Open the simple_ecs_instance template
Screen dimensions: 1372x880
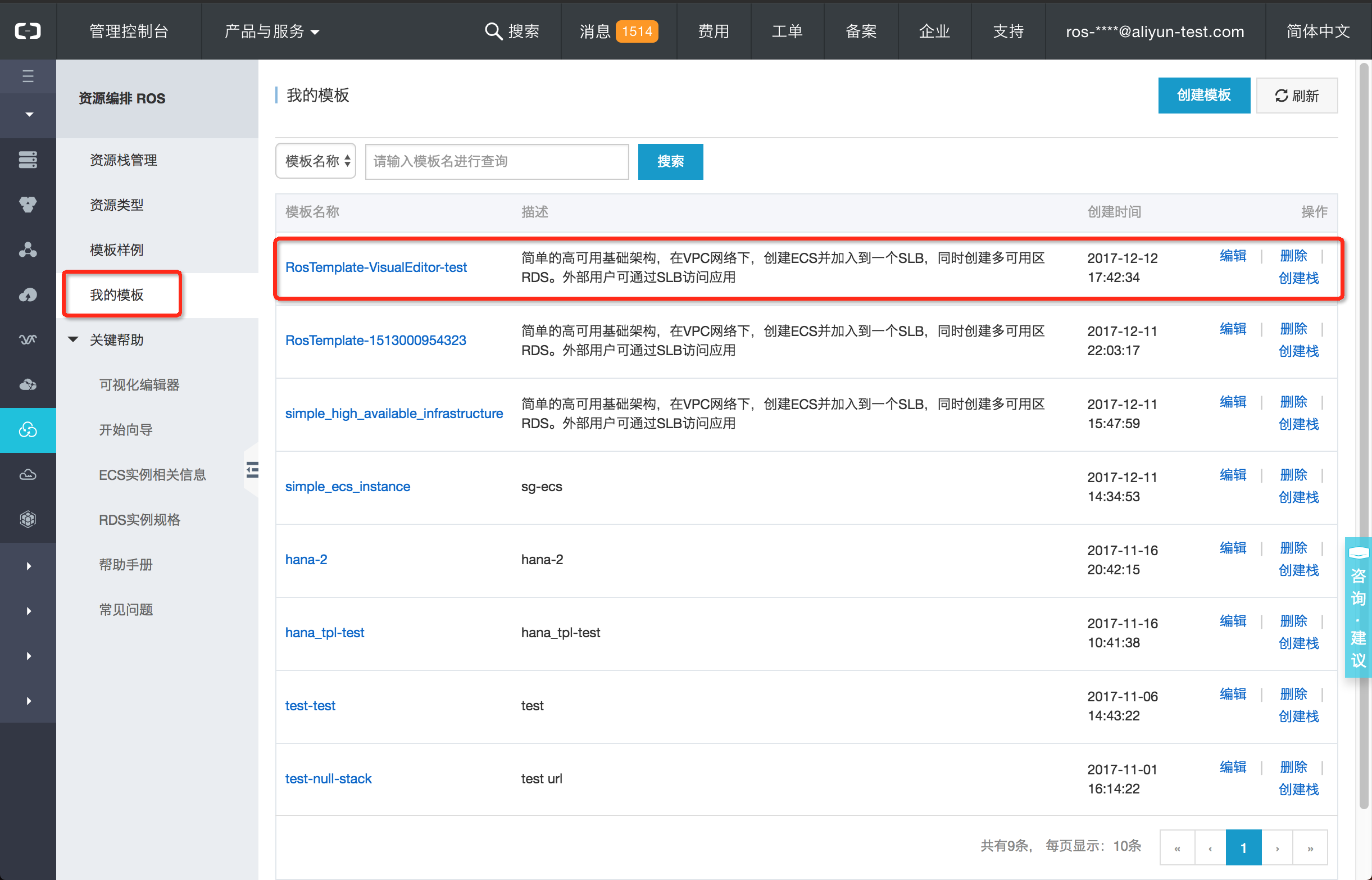pos(347,486)
